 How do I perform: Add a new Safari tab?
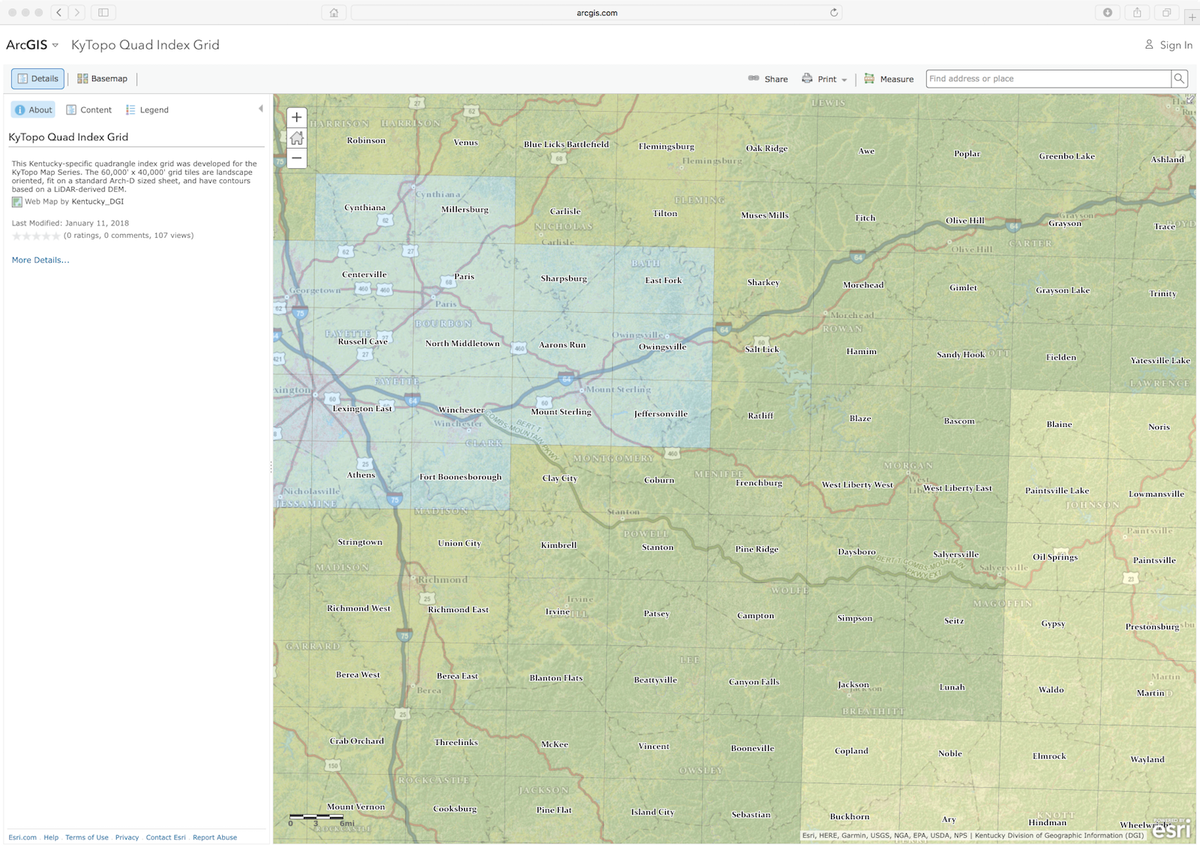click(1190, 18)
